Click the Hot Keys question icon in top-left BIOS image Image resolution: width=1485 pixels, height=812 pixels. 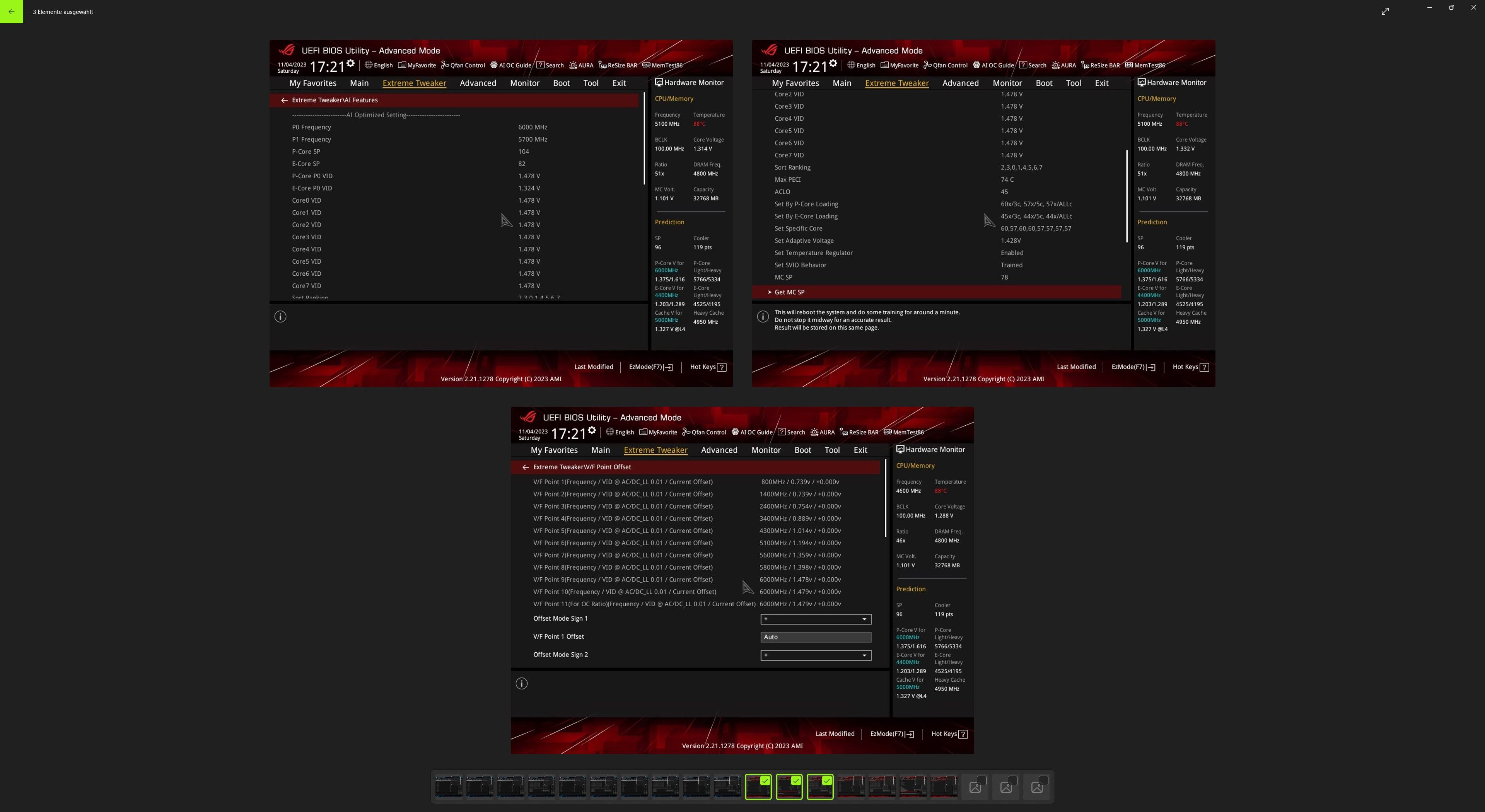click(722, 367)
